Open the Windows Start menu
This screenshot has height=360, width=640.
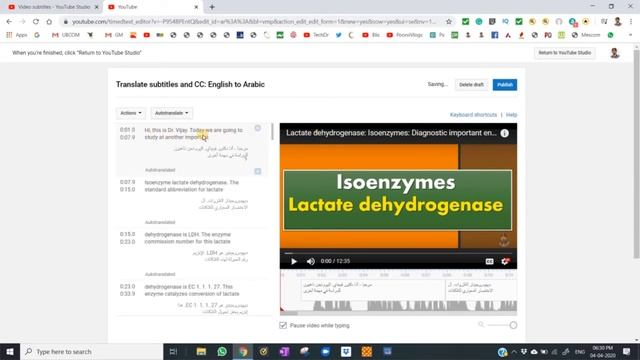[x=10, y=351]
